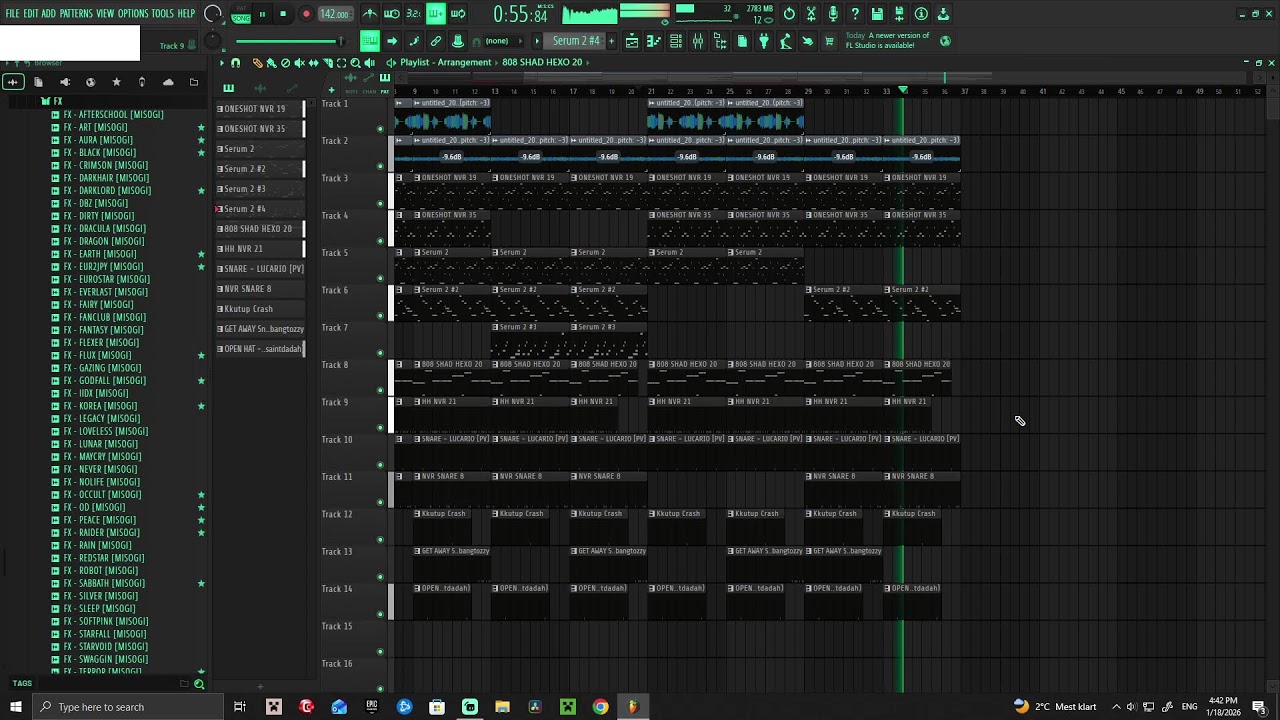Select the playlist Paint brush tool
This screenshot has width=1280, height=720.
tap(272, 63)
